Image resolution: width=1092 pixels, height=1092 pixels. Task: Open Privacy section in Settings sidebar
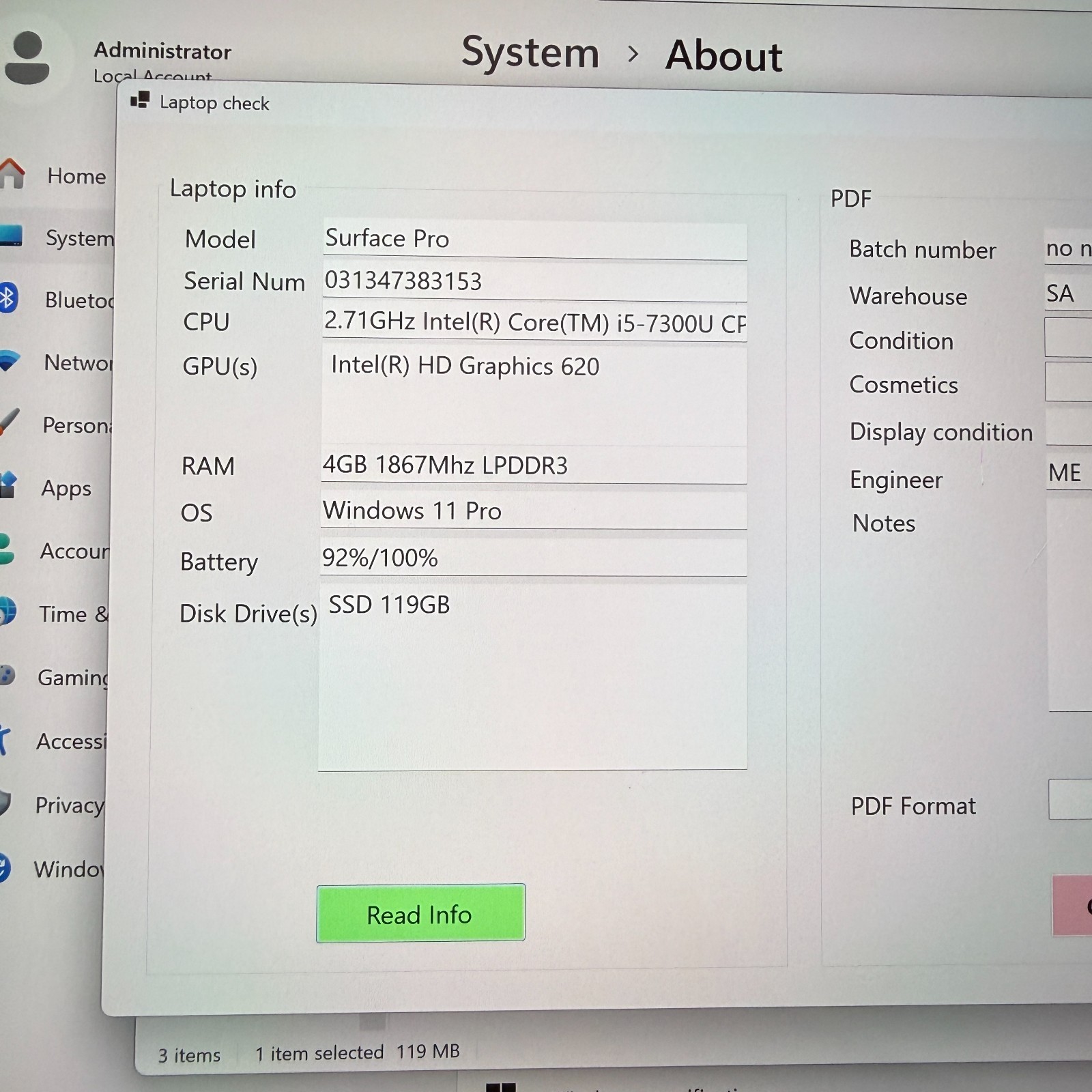(70, 805)
